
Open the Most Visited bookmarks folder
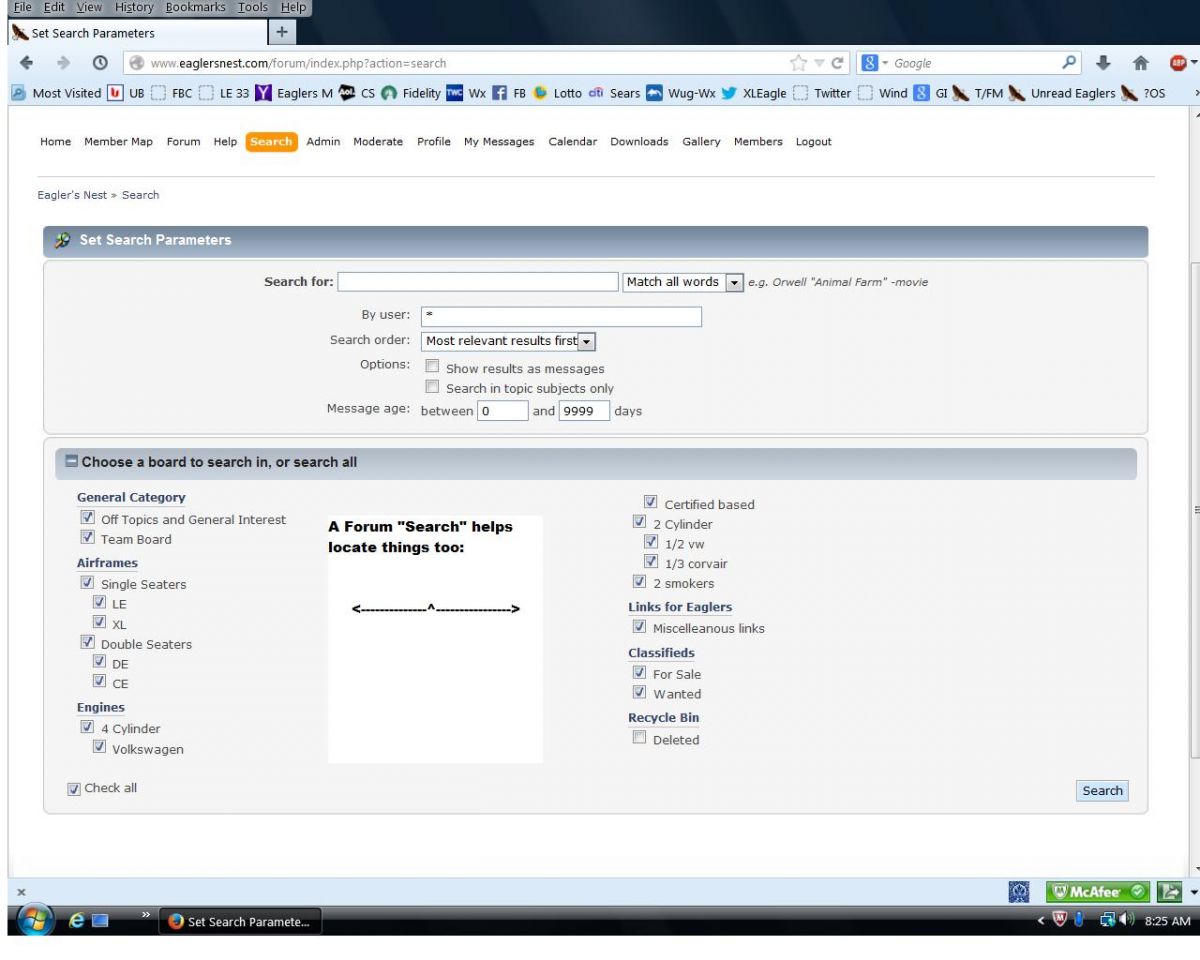point(60,93)
